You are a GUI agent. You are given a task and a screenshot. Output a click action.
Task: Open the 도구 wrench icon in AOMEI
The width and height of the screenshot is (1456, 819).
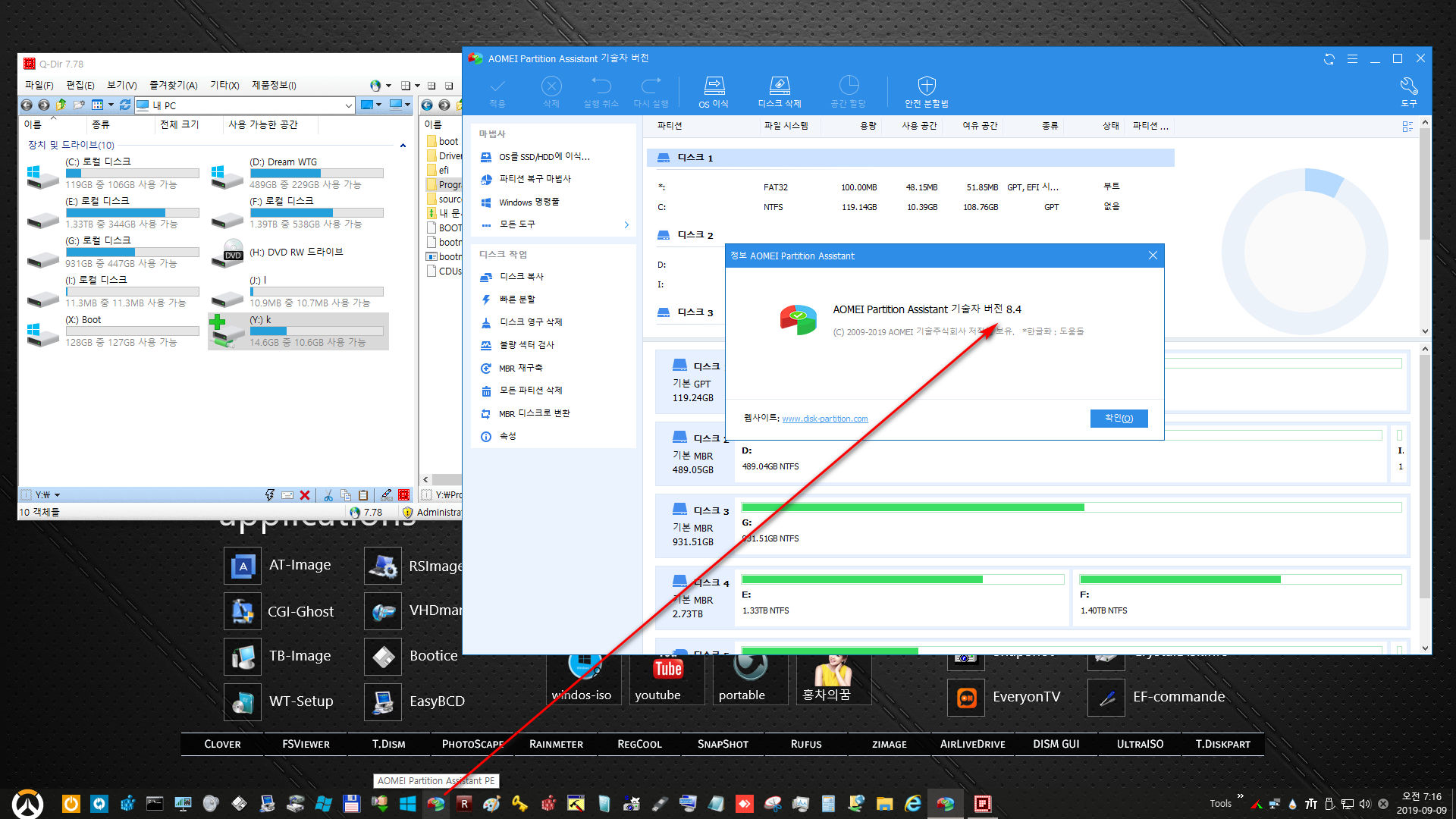point(1408,92)
